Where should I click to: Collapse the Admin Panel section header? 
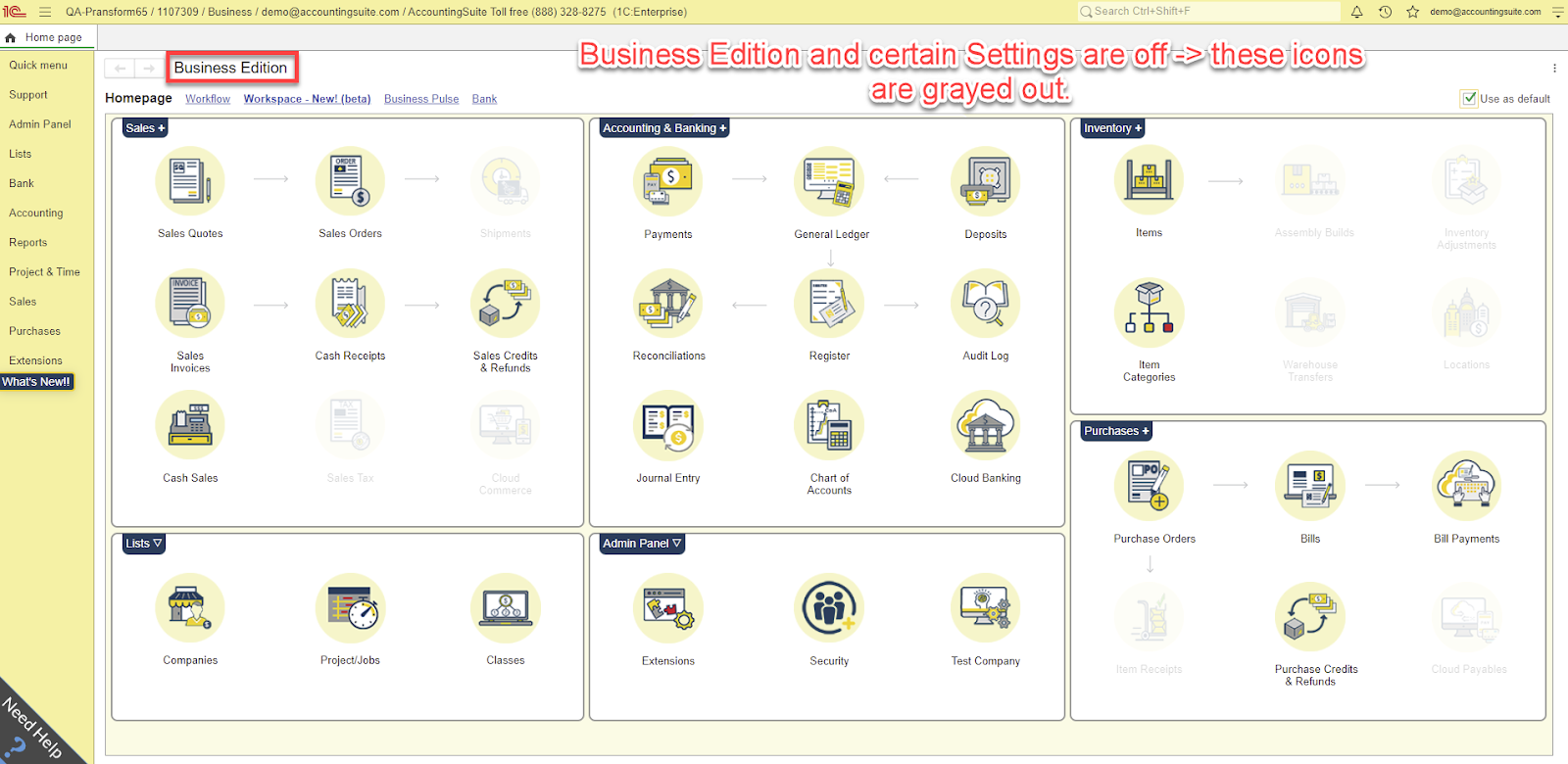pos(642,544)
